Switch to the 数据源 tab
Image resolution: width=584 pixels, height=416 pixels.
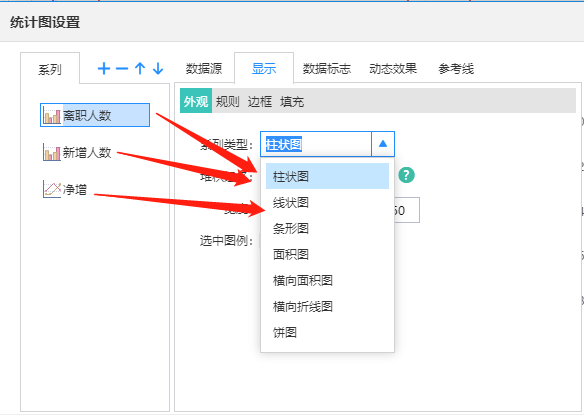tap(204, 69)
